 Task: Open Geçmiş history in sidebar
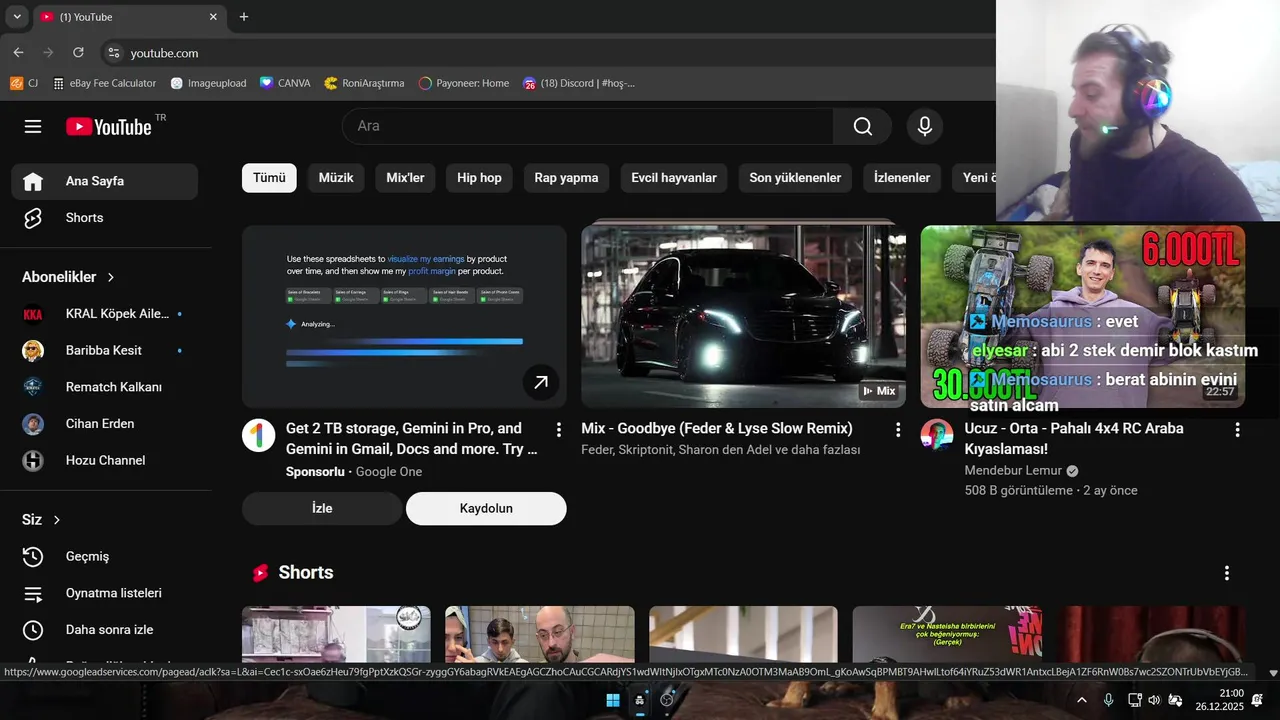(x=104, y=557)
